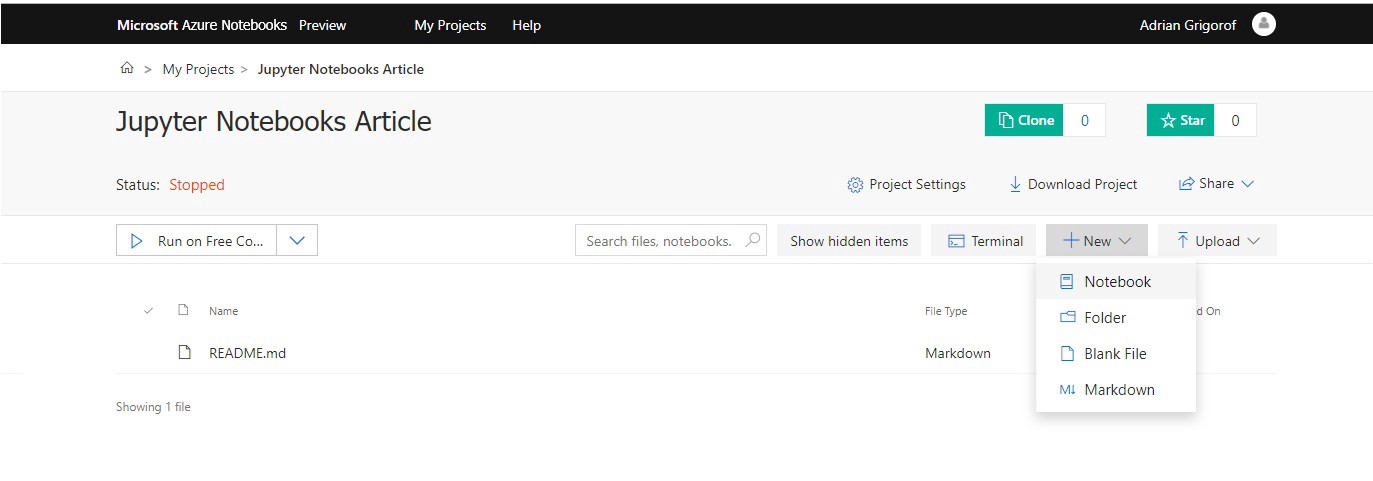Click the notebook icon in New menu
The height and width of the screenshot is (481, 1373).
point(1067,282)
